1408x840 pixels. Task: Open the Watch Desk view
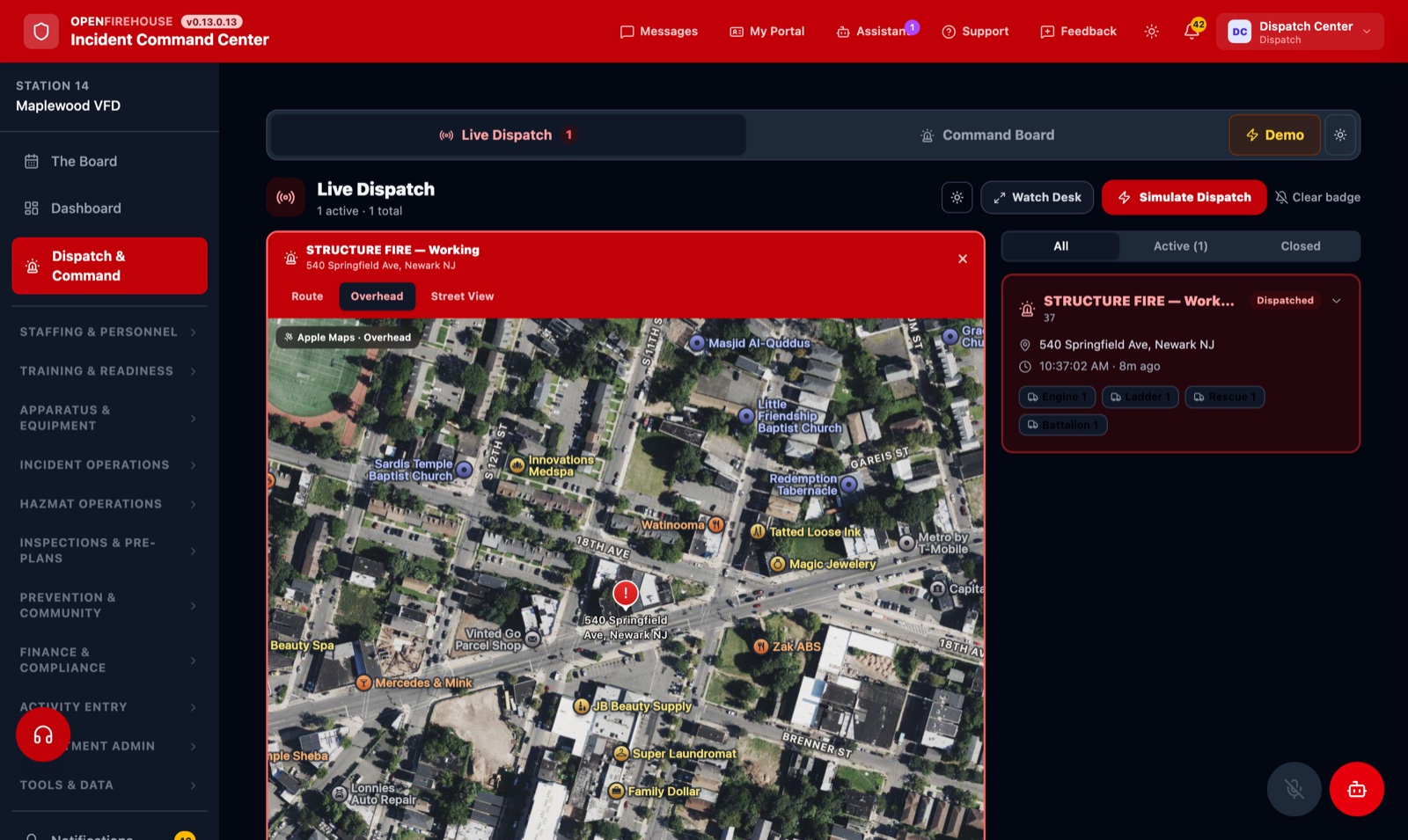click(x=1037, y=198)
